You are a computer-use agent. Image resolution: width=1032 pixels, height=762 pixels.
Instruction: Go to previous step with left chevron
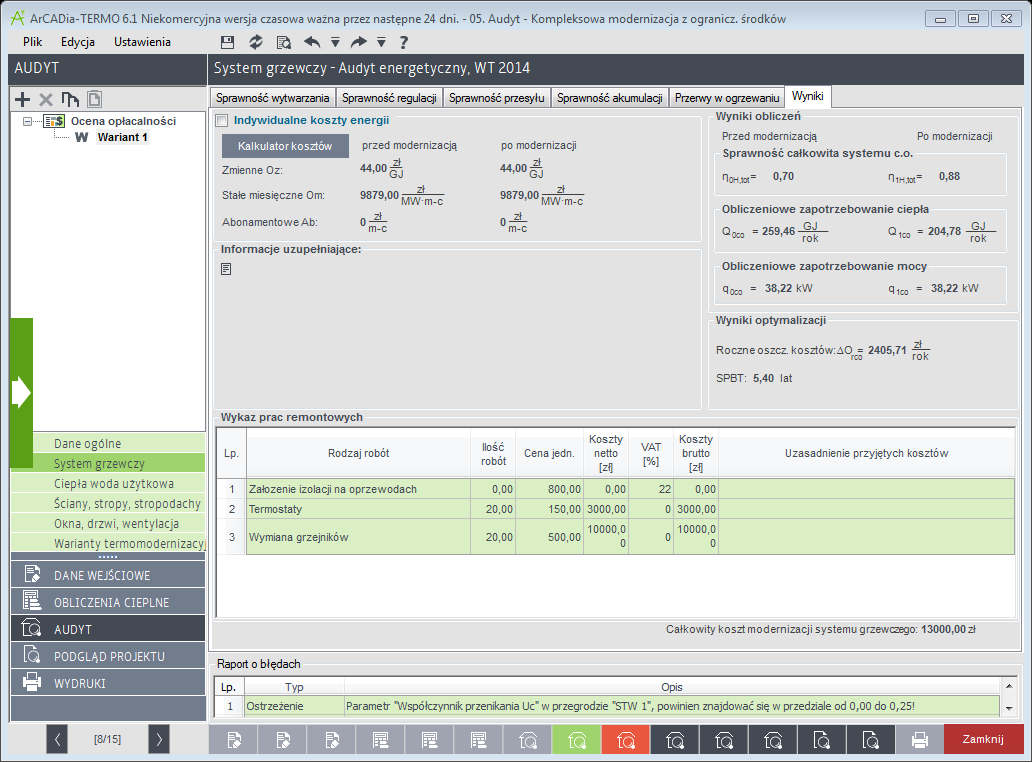[57, 739]
